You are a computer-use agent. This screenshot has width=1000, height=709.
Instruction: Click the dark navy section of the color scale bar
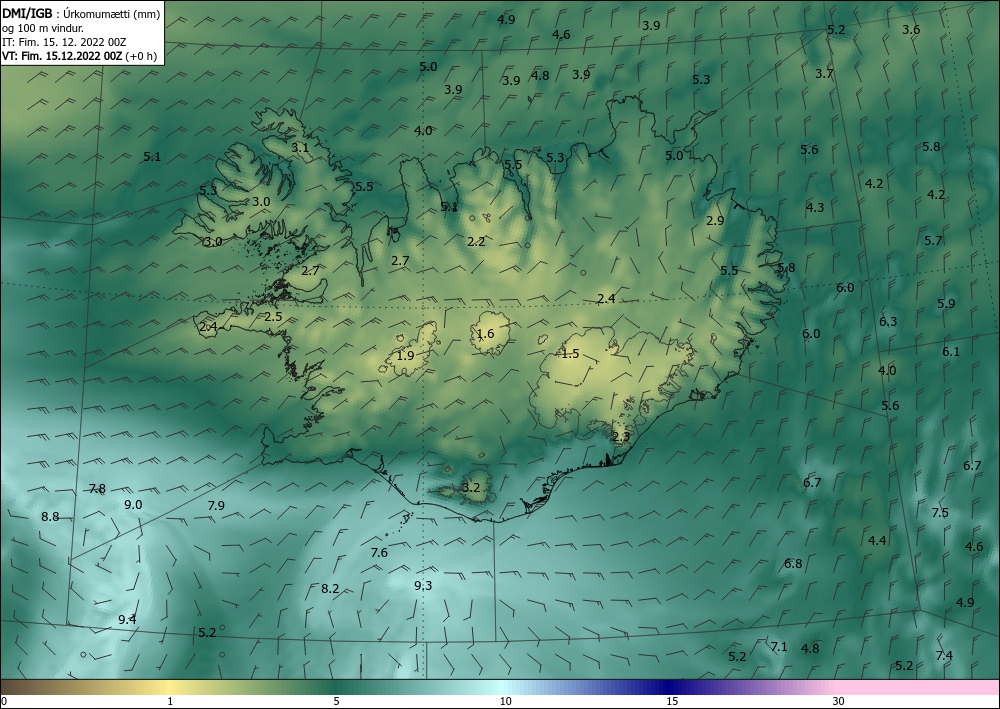click(x=666, y=687)
